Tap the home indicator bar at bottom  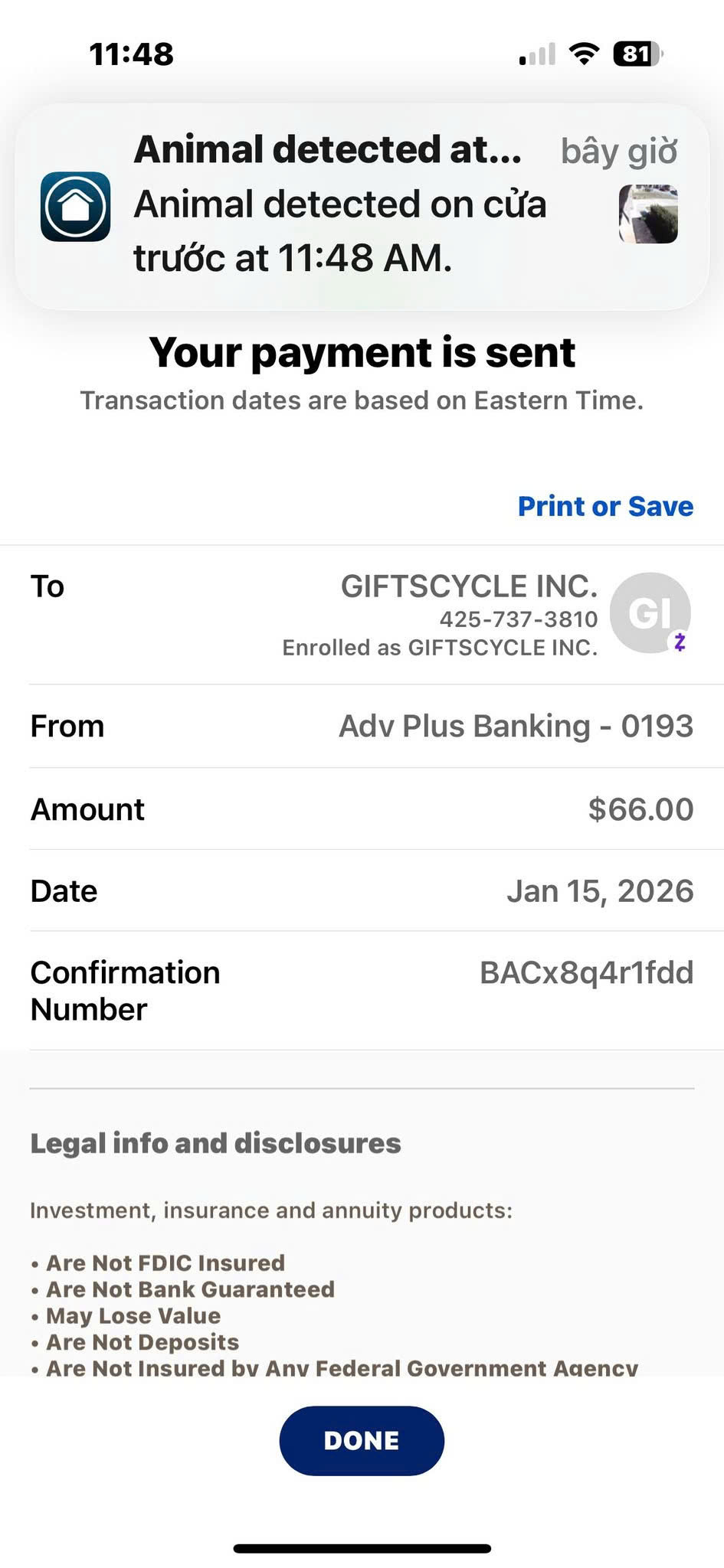362,1549
